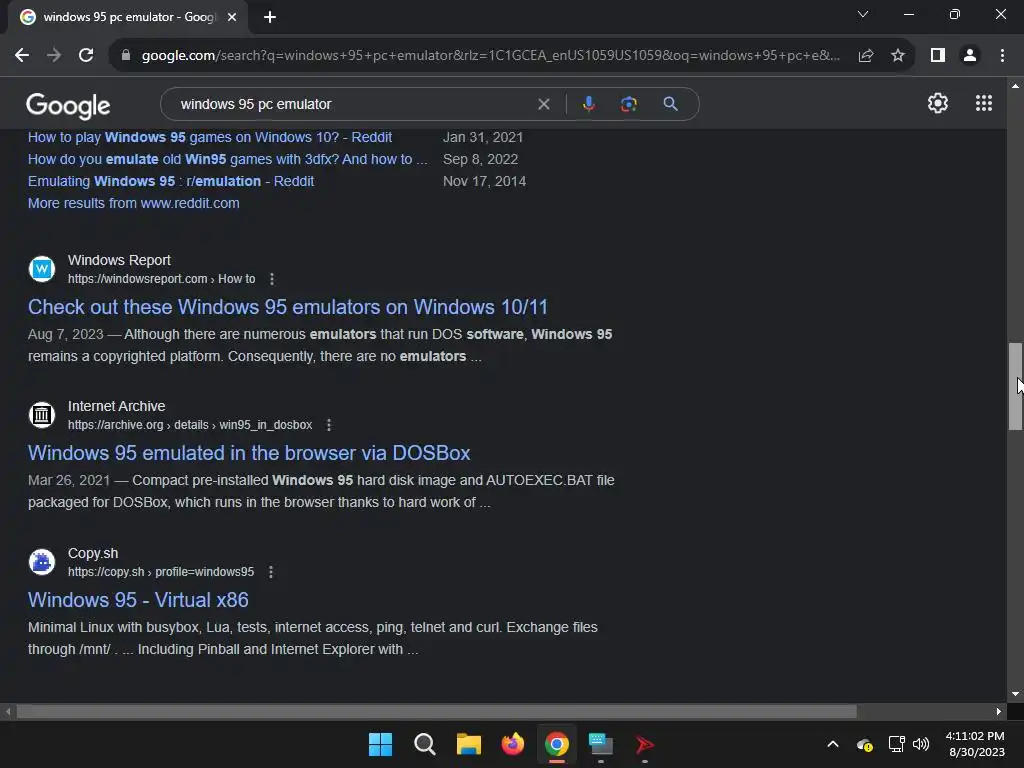The width and height of the screenshot is (1024, 768).
Task: Click the horizontal scrollbar thumb
Action: (x=436, y=712)
